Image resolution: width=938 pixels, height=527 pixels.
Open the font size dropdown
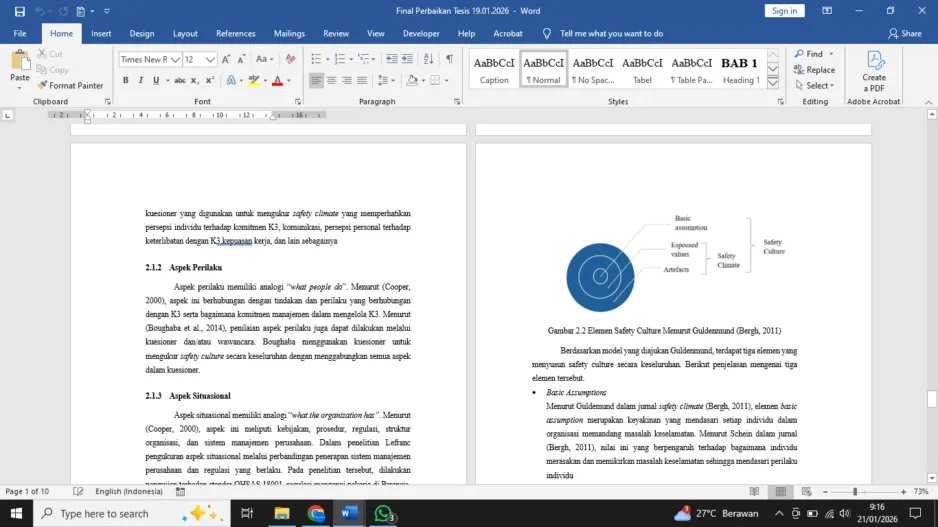coord(210,59)
